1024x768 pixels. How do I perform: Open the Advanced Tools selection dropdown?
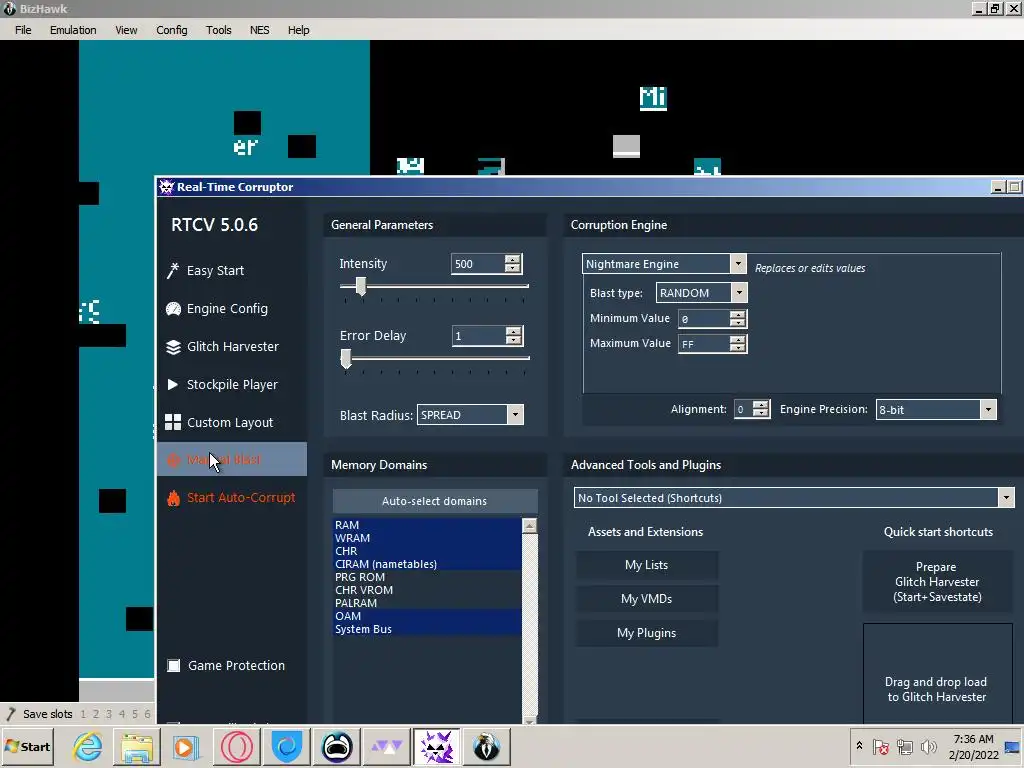[x=1006, y=498]
